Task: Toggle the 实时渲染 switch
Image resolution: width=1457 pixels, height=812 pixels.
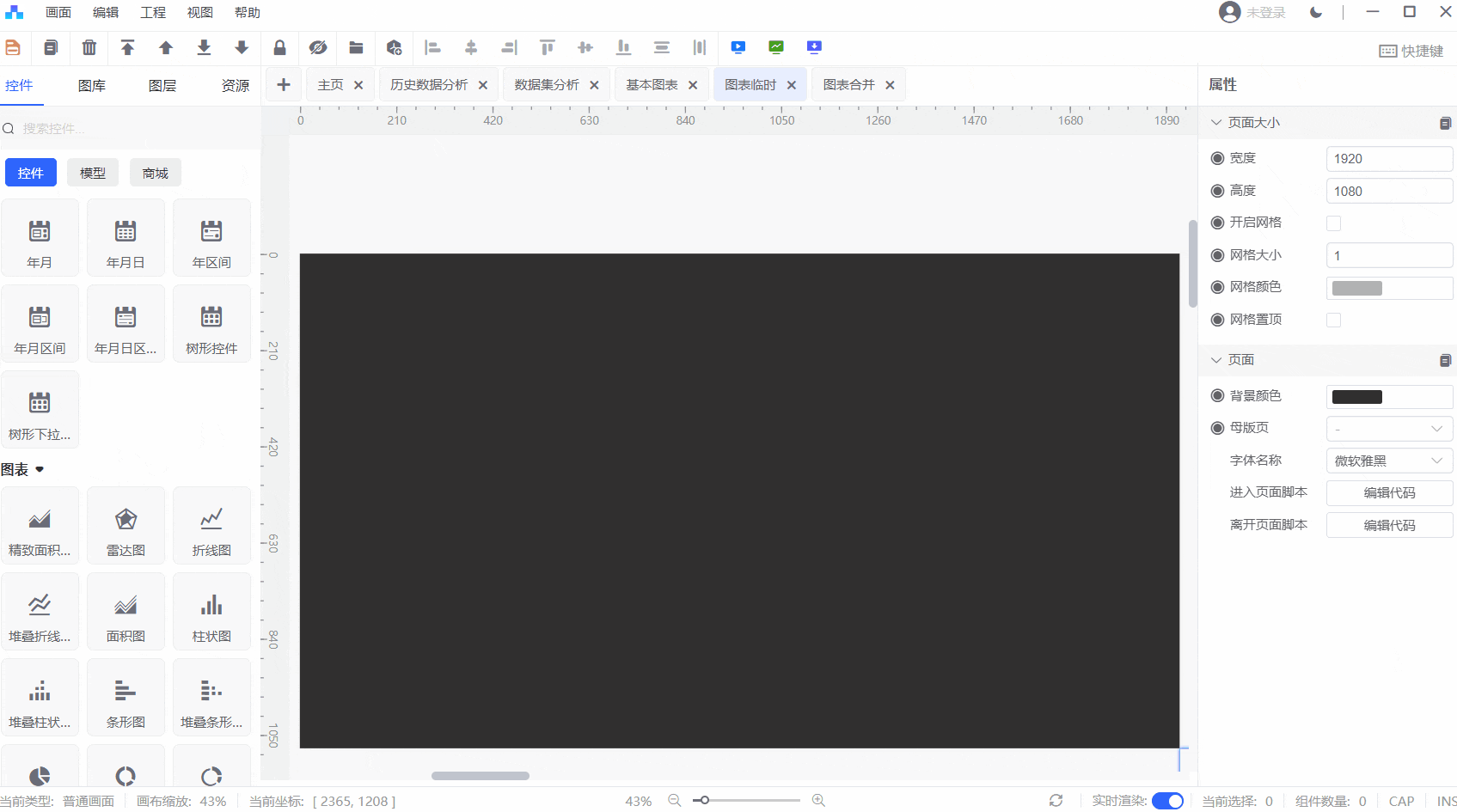Action: coord(1167,801)
